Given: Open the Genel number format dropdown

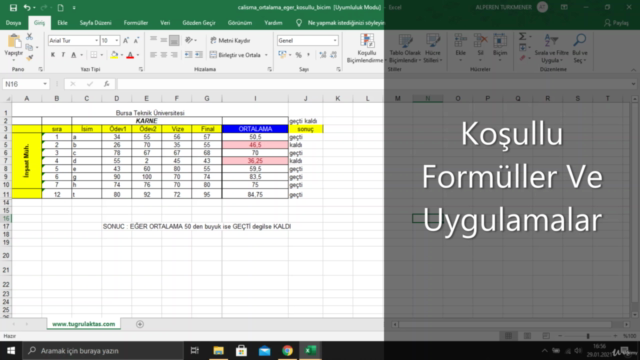Looking at the screenshot, I should tap(335, 40).
